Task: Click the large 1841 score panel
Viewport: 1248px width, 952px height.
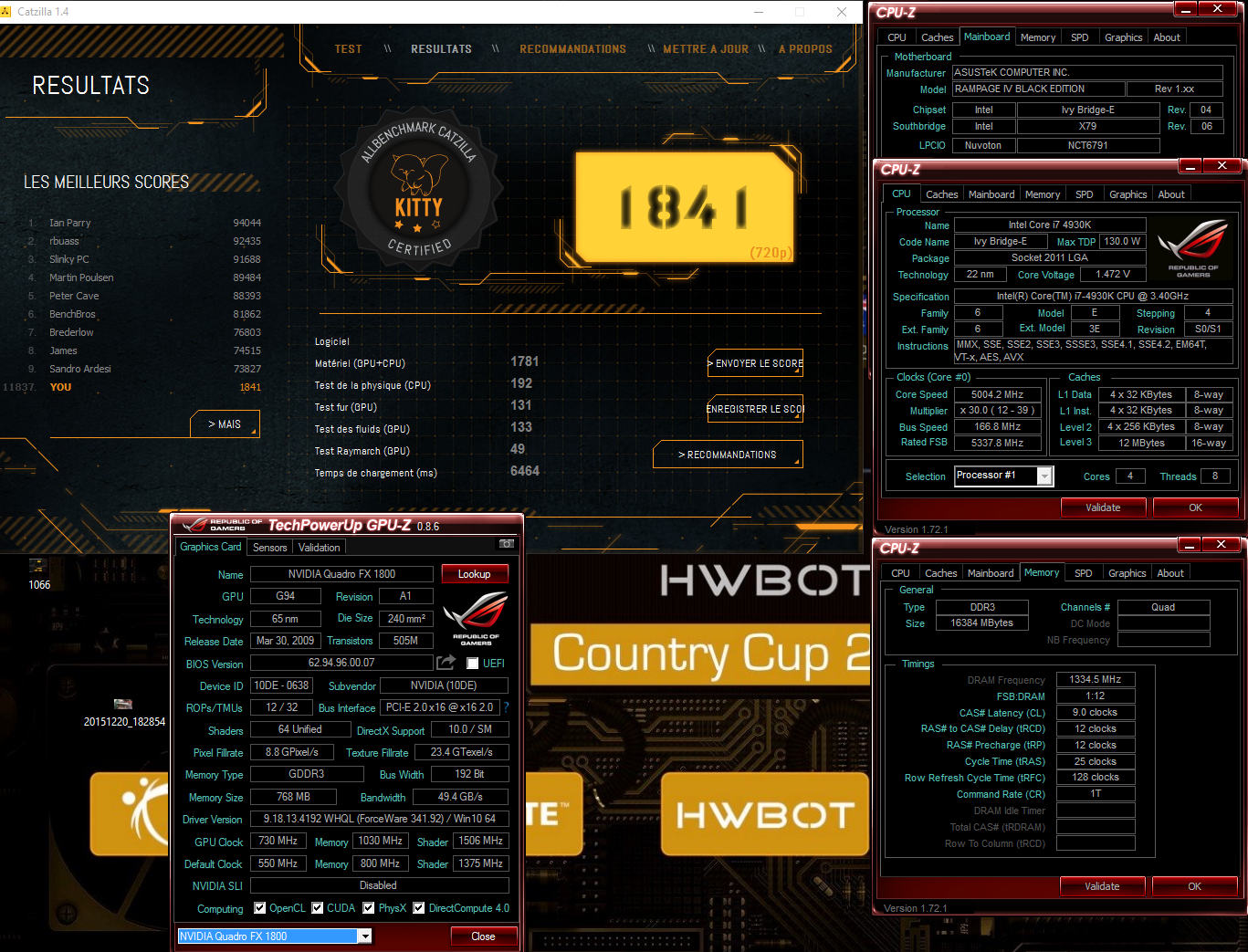Action: (684, 207)
